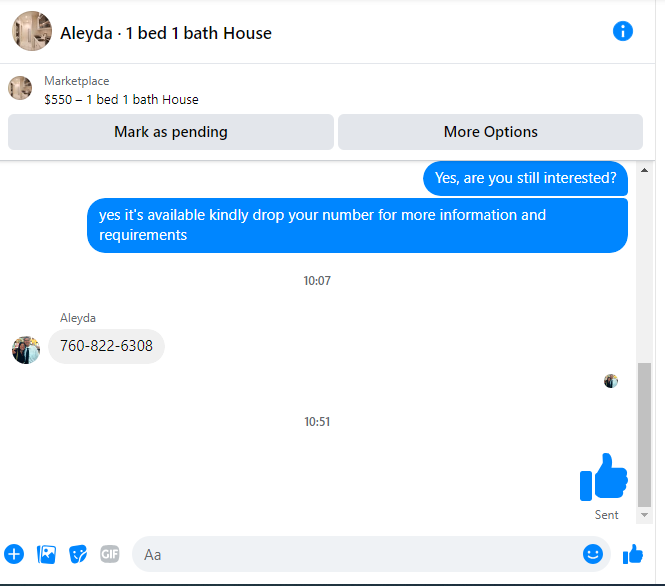Open emoji picker in message box

click(x=592, y=554)
